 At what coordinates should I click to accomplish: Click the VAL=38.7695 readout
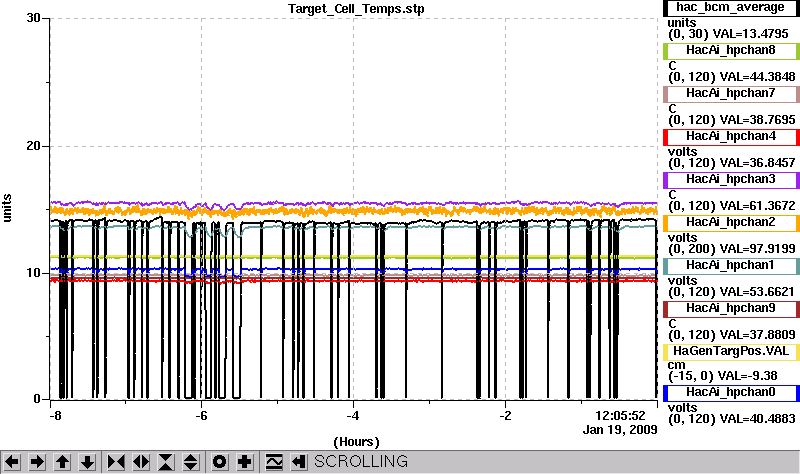pyautogui.click(x=757, y=120)
